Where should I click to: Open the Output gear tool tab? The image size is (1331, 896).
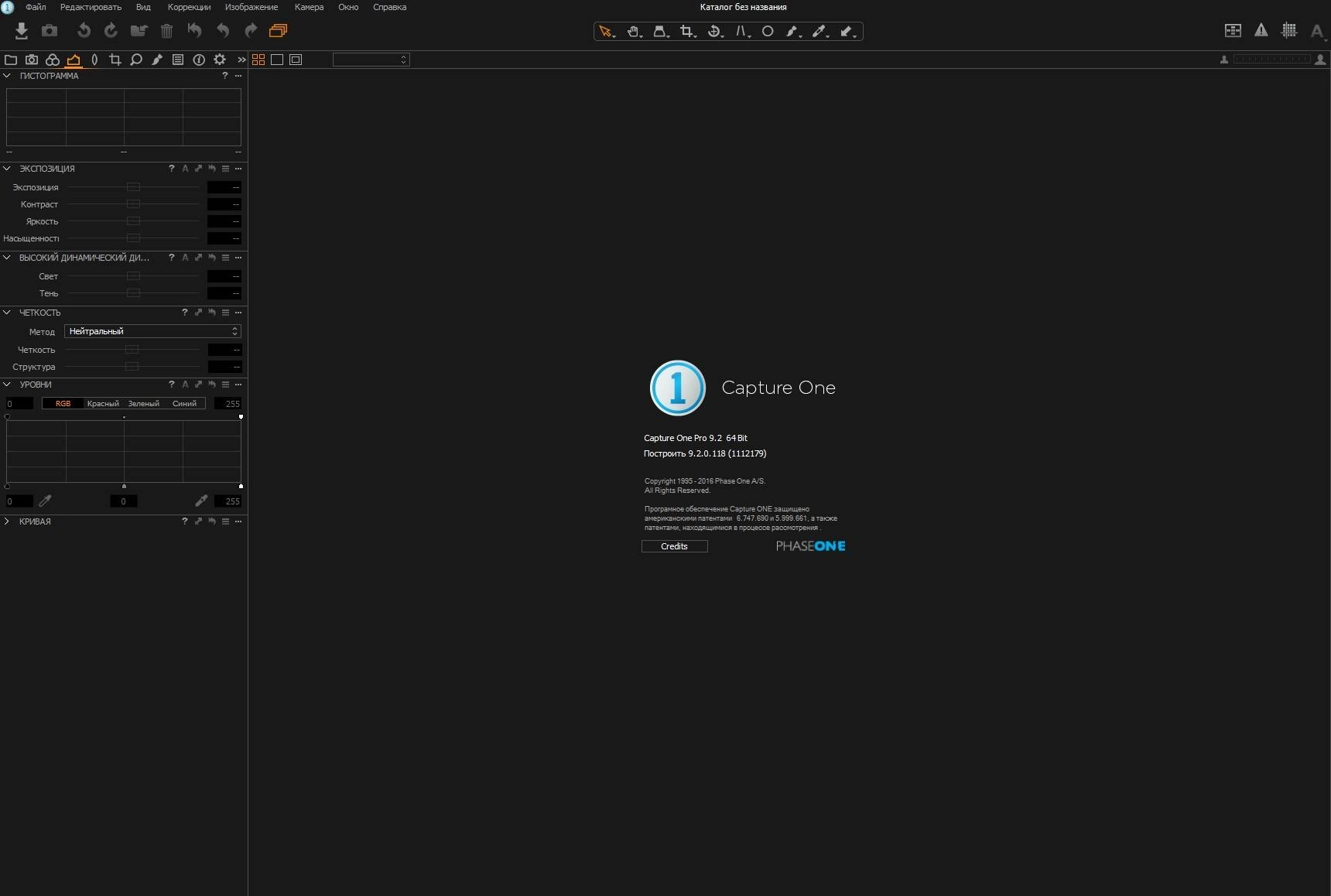[x=220, y=60]
